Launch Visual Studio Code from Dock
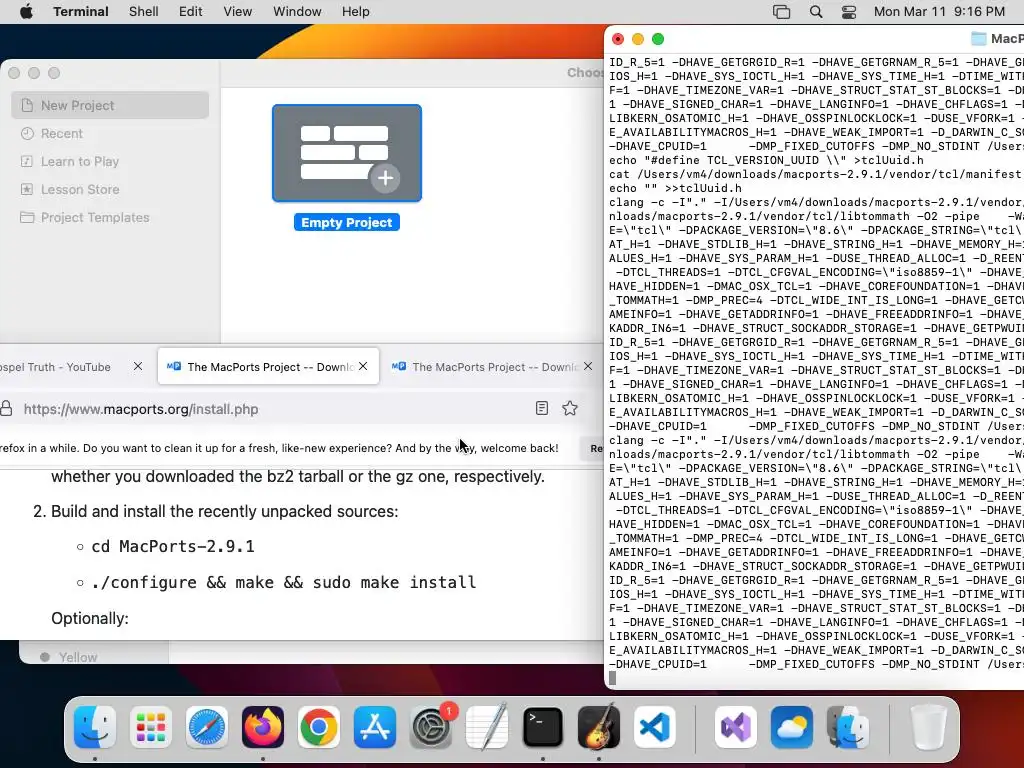Image resolution: width=1024 pixels, height=768 pixels. [x=654, y=727]
